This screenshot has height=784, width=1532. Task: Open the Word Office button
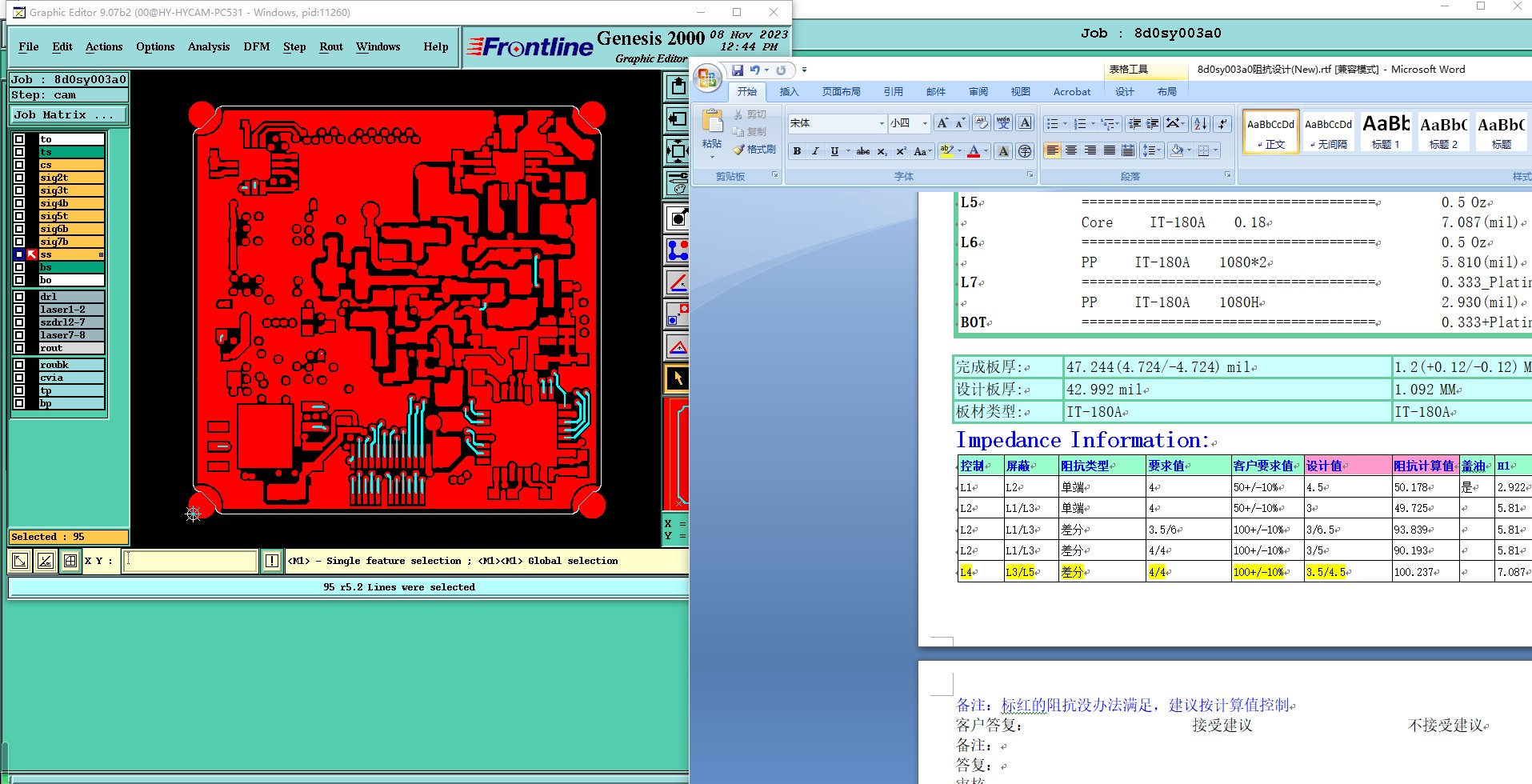click(x=707, y=78)
